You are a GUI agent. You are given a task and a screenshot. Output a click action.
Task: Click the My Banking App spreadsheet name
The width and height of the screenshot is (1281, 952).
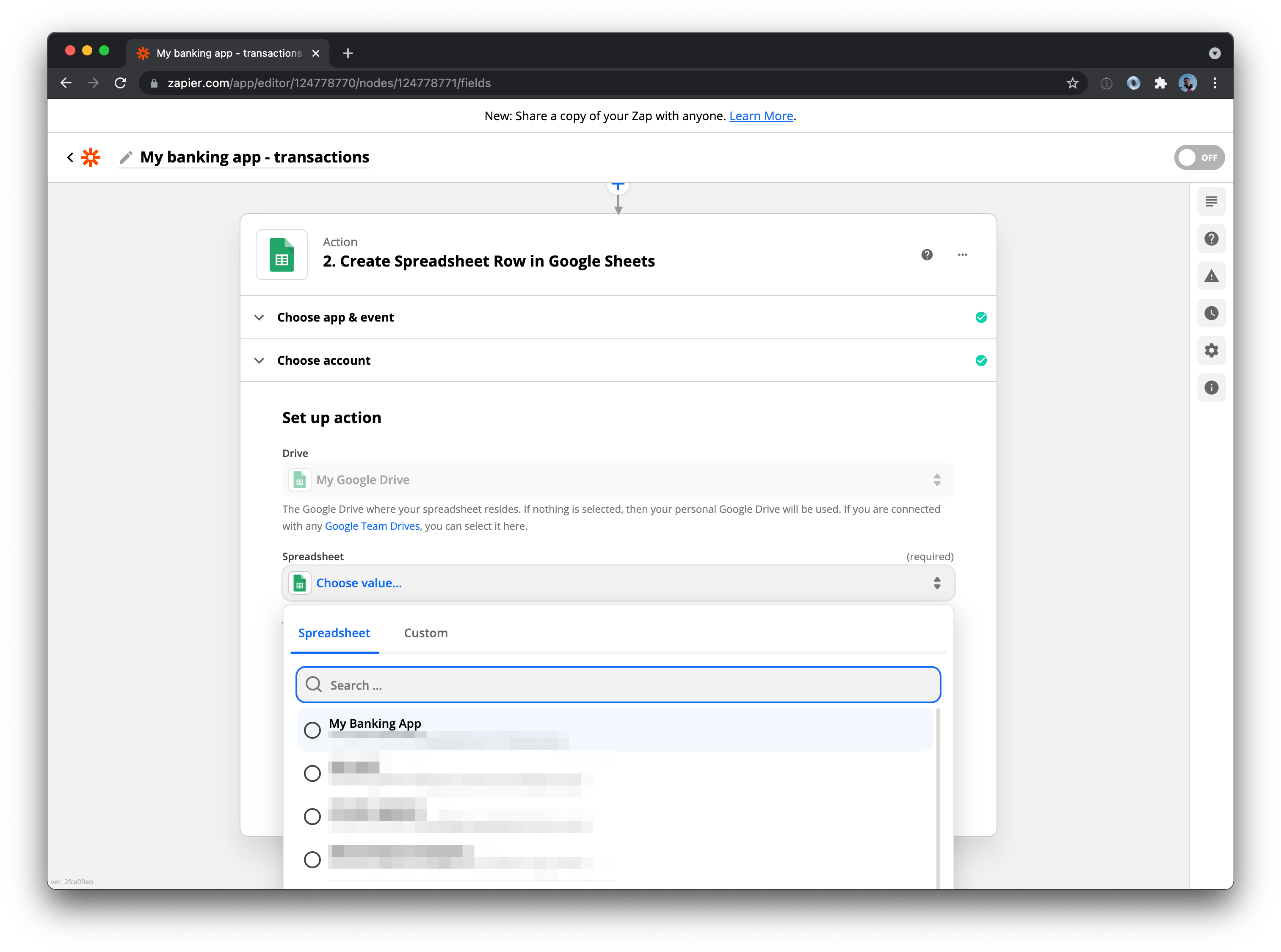(x=375, y=724)
